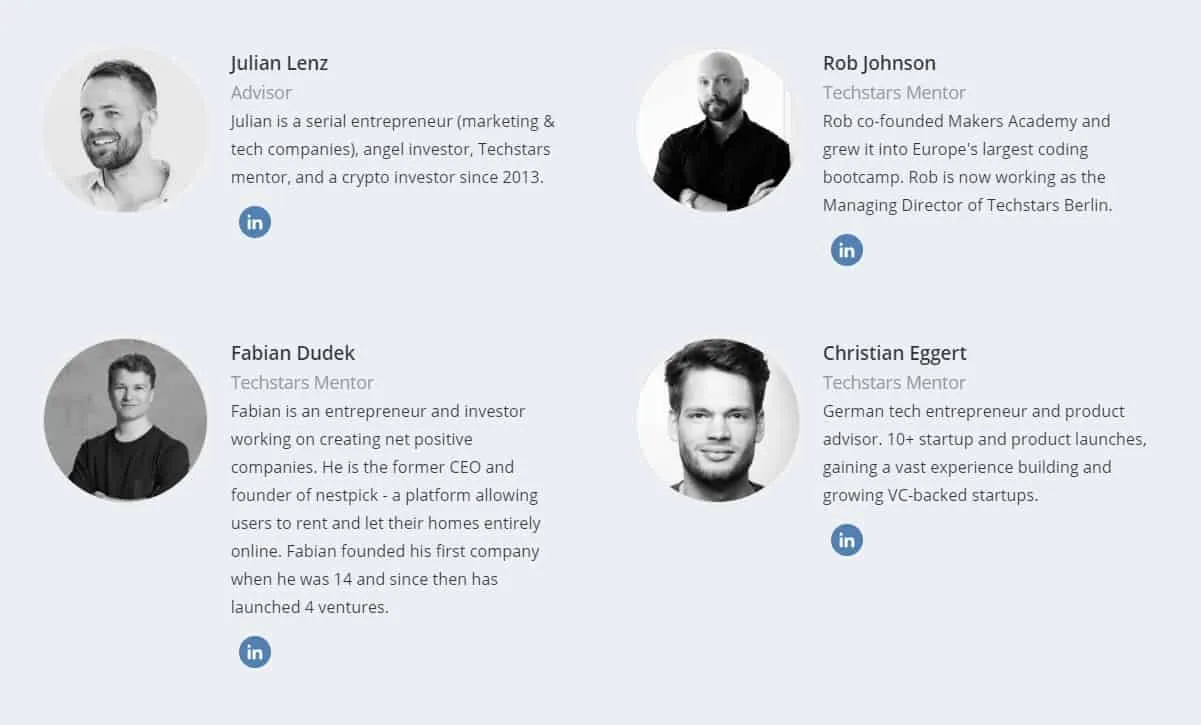Image resolution: width=1201 pixels, height=725 pixels.
Task: Open LinkedIn link under Christian's description
Action: point(846,539)
